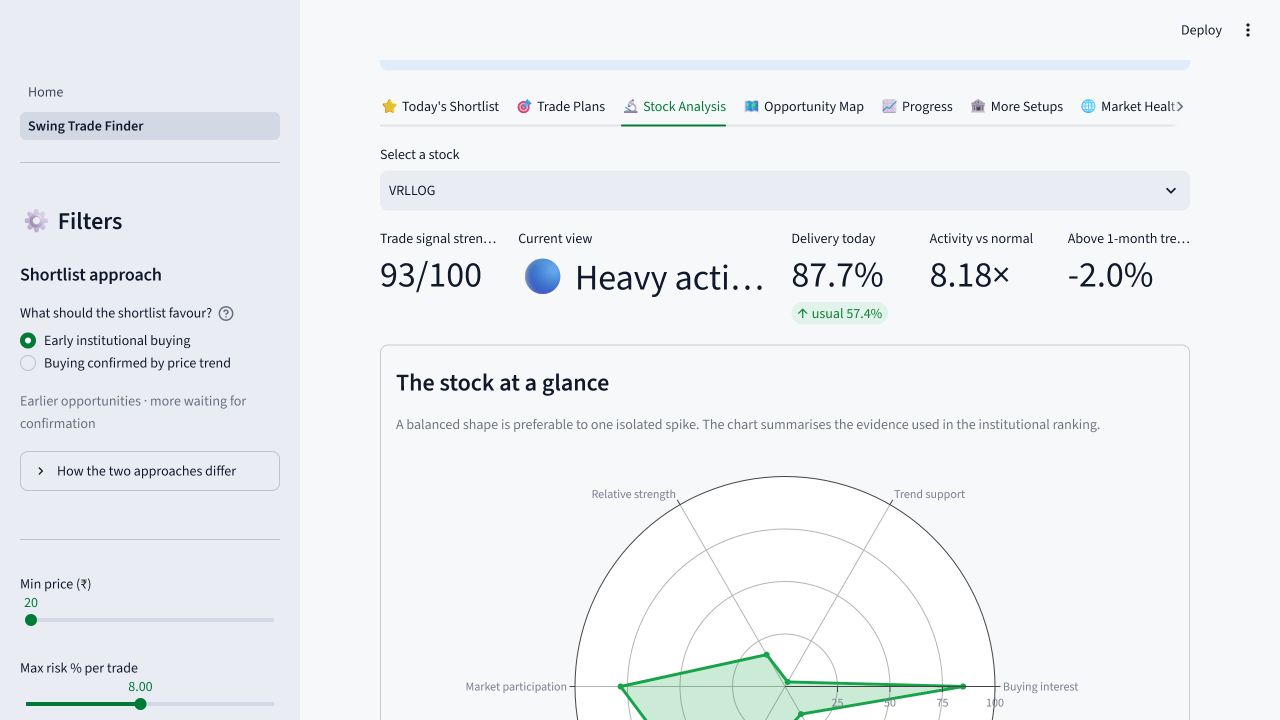The image size is (1280, 720).
Task: Switch to Today's Shortlist tab
Action: (x=440, y=106)
